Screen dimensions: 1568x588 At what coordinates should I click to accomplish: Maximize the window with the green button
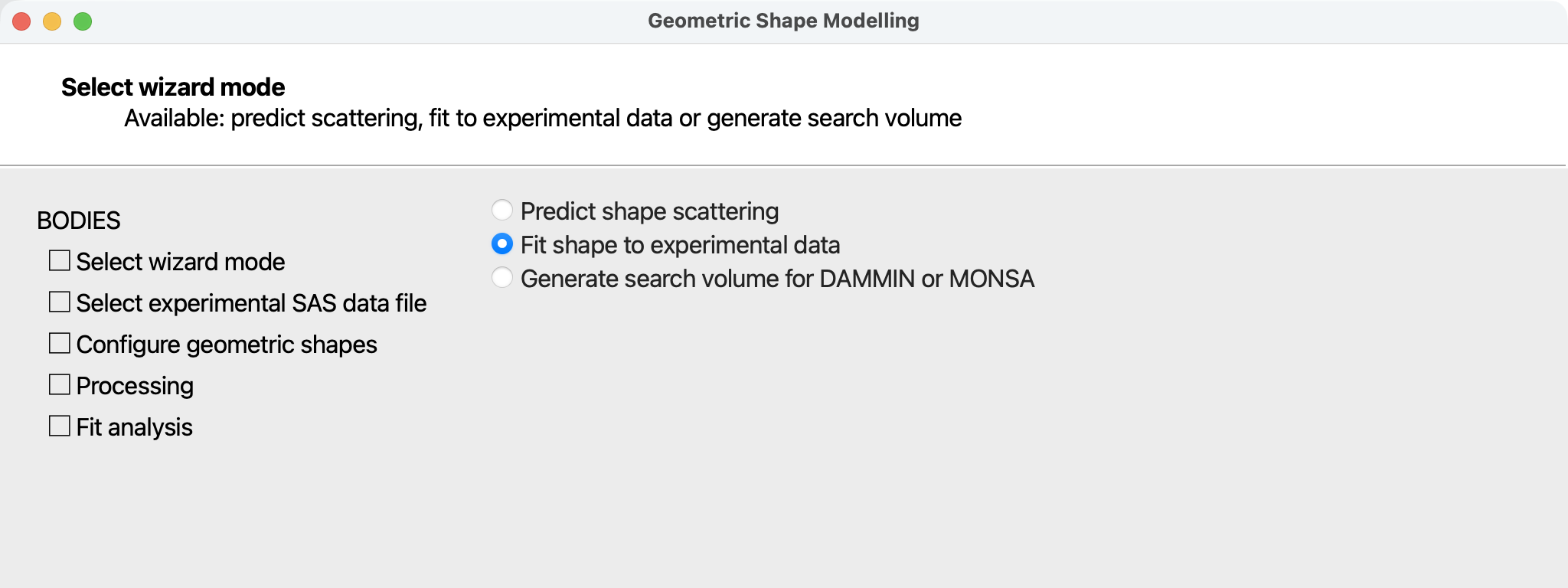pos(83,21)
